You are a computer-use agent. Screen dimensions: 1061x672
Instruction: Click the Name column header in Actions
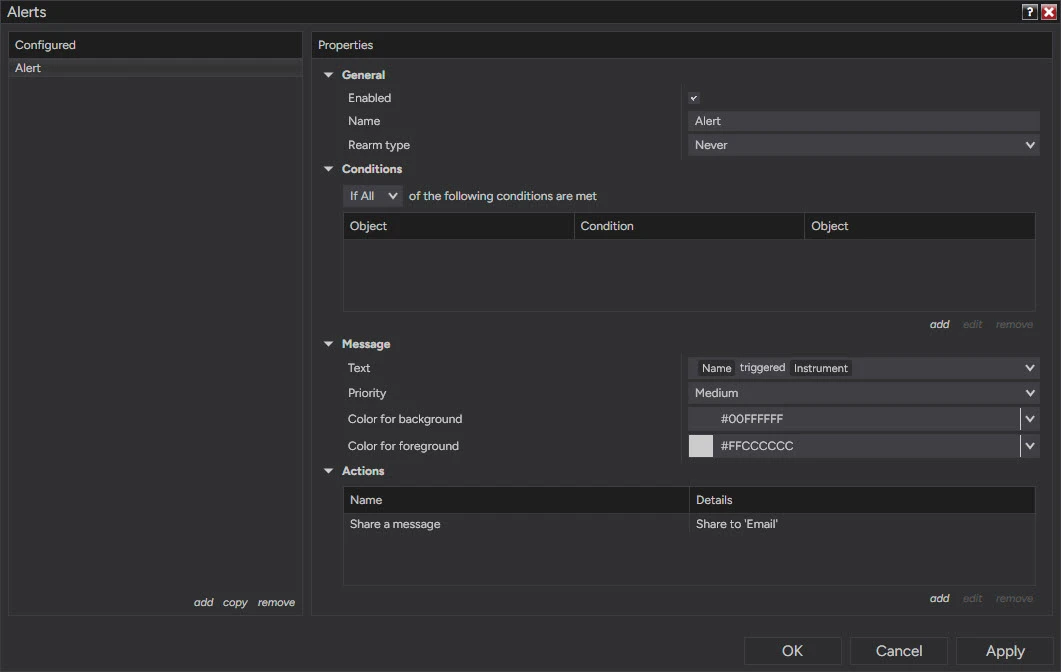point(516,499)
